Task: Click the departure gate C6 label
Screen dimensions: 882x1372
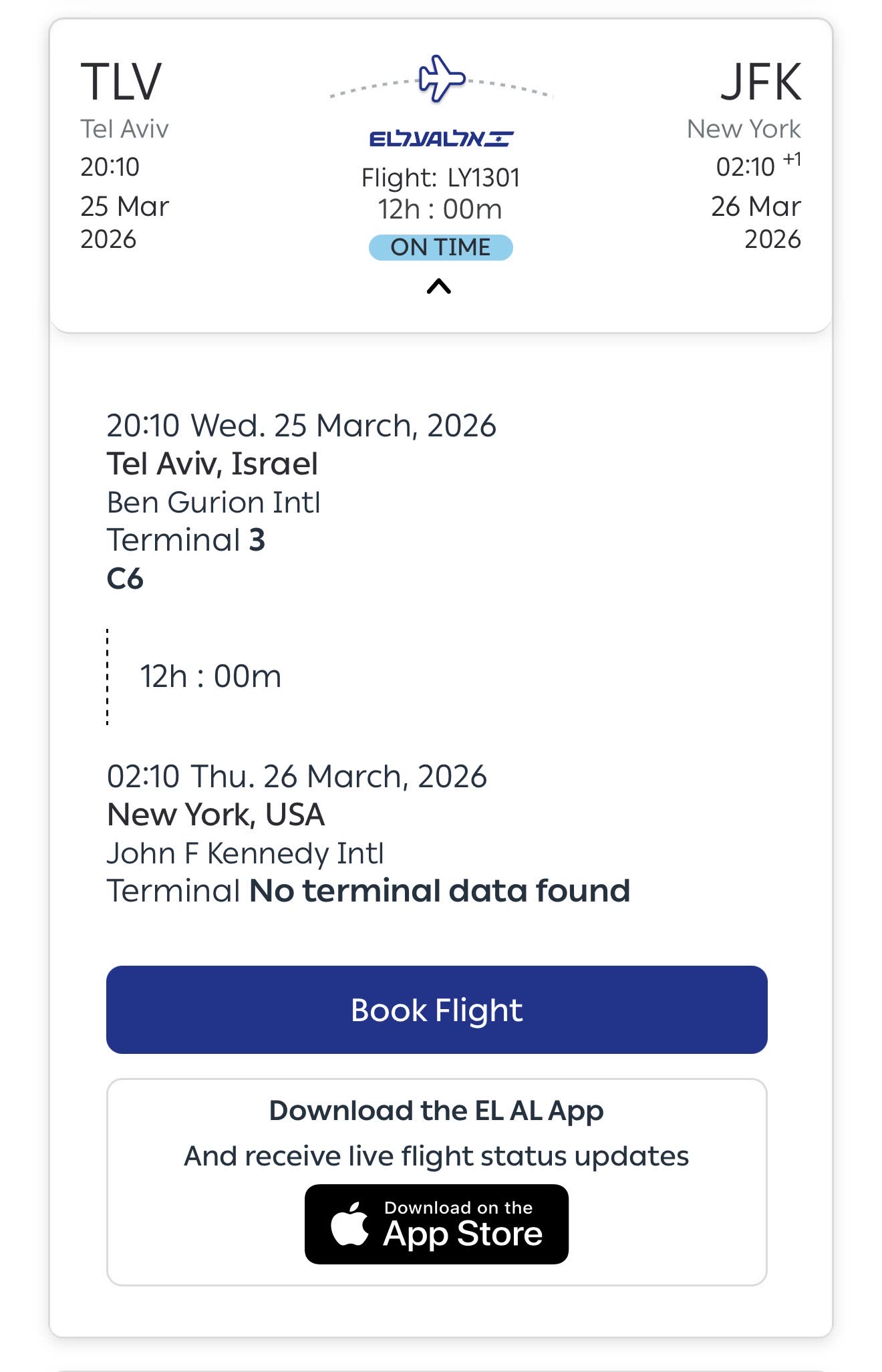Action: point(125,579)
